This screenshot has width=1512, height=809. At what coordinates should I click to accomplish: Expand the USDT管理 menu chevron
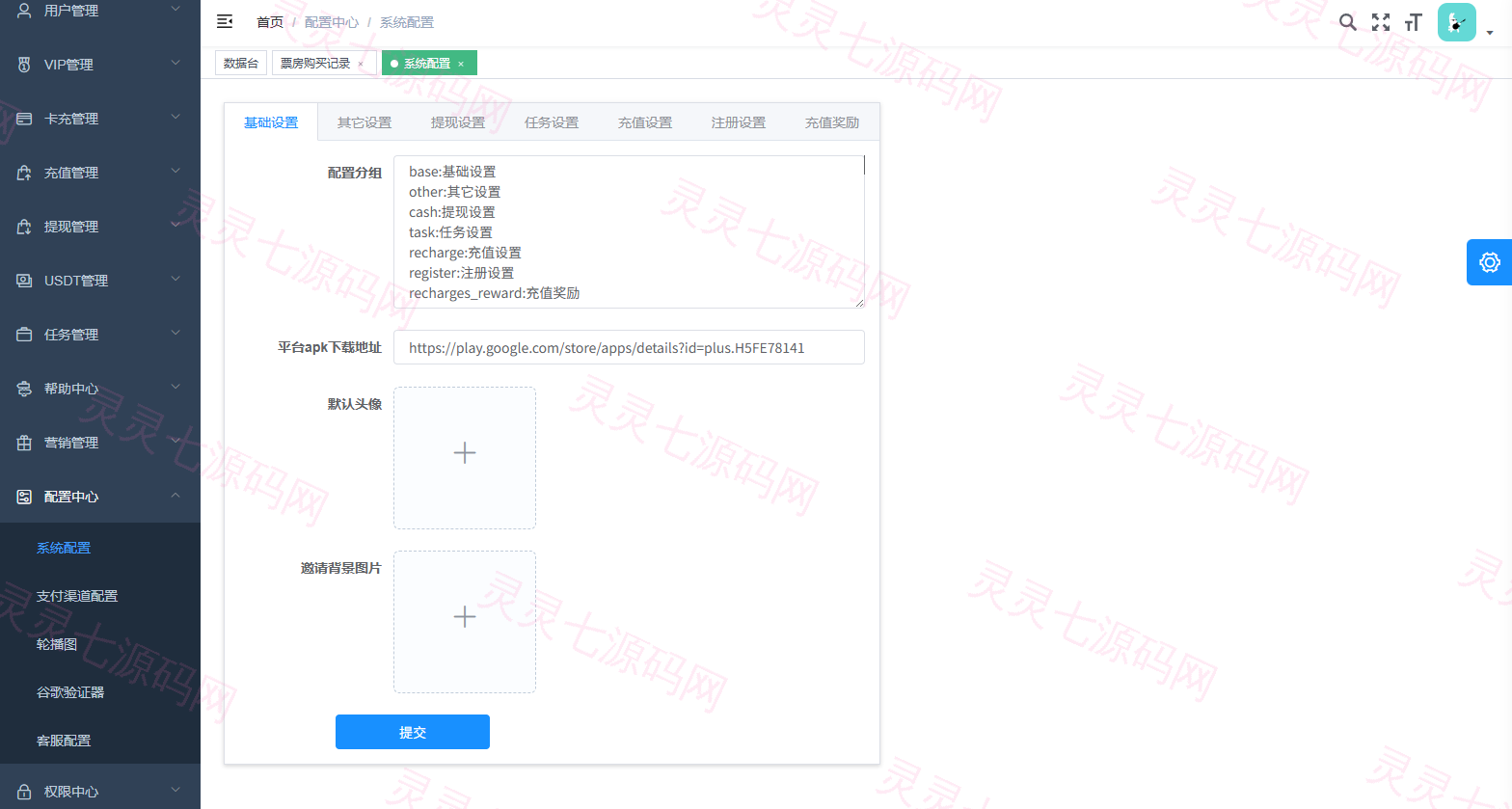tap(175, 280)
